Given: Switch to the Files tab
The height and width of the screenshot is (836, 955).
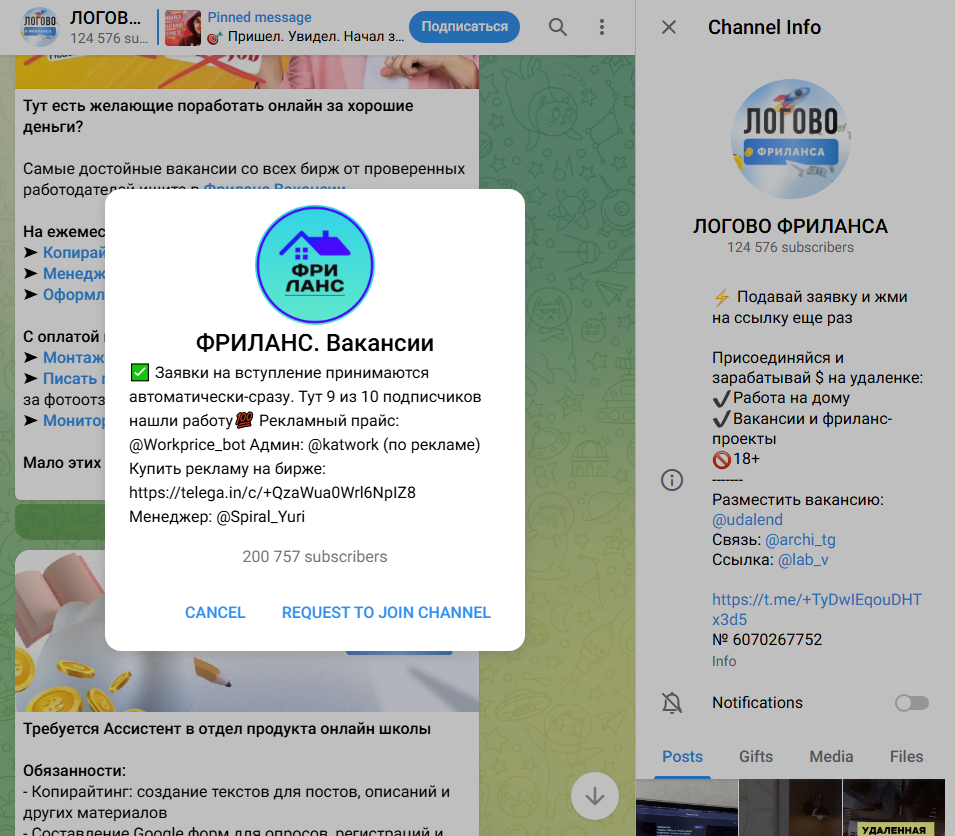Looking at the screenshot, I should (x=906, y=756).
